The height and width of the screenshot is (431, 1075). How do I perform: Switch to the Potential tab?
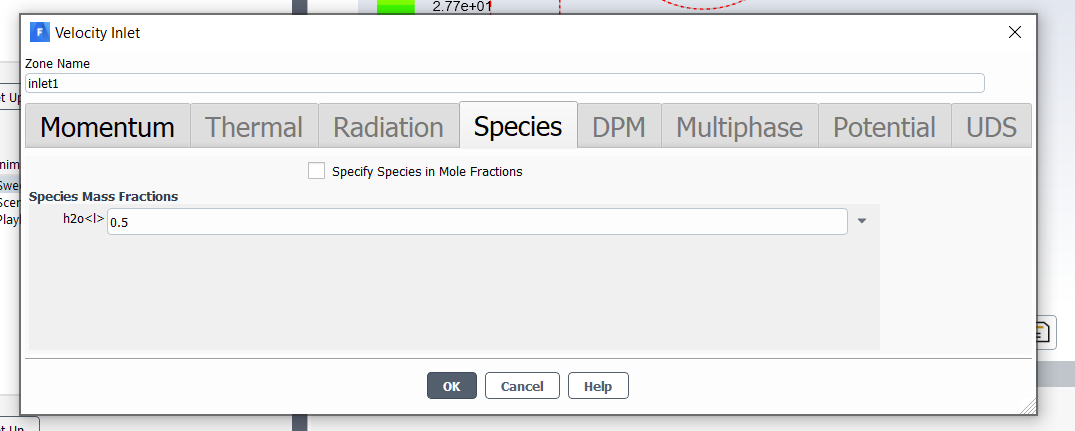tap(884, 127)
